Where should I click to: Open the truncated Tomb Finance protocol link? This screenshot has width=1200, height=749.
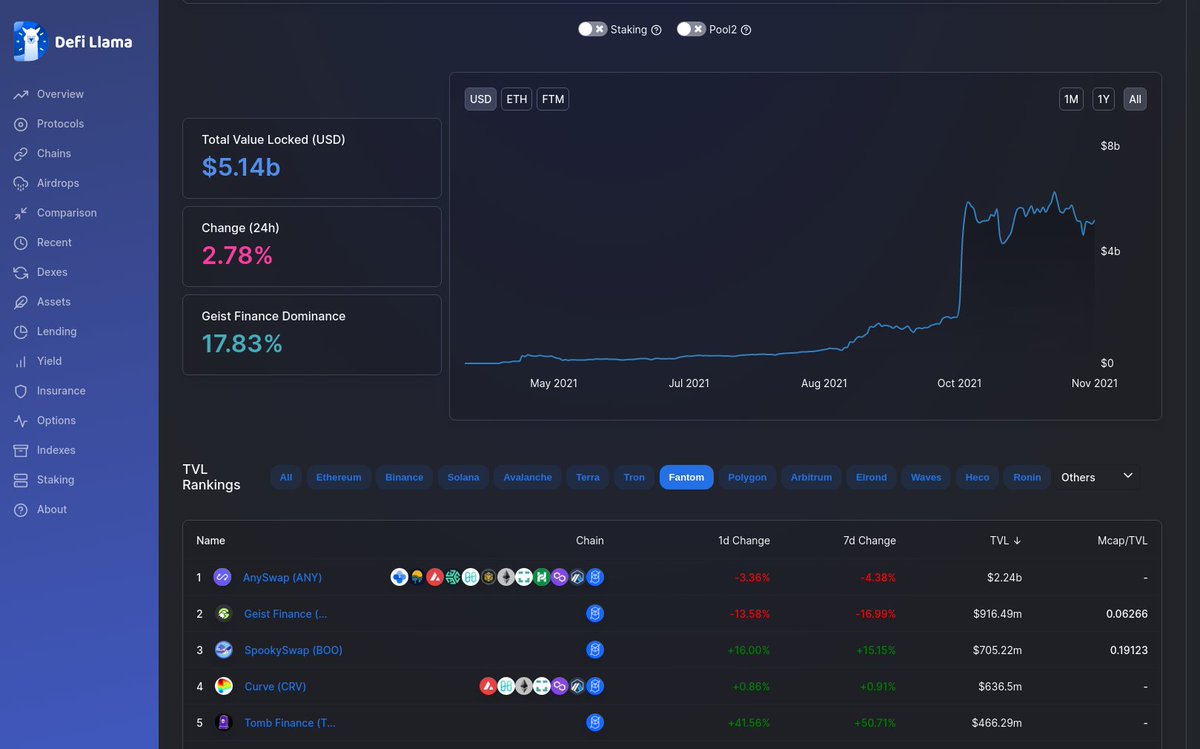pyautogui.click(x=290, y=723)
